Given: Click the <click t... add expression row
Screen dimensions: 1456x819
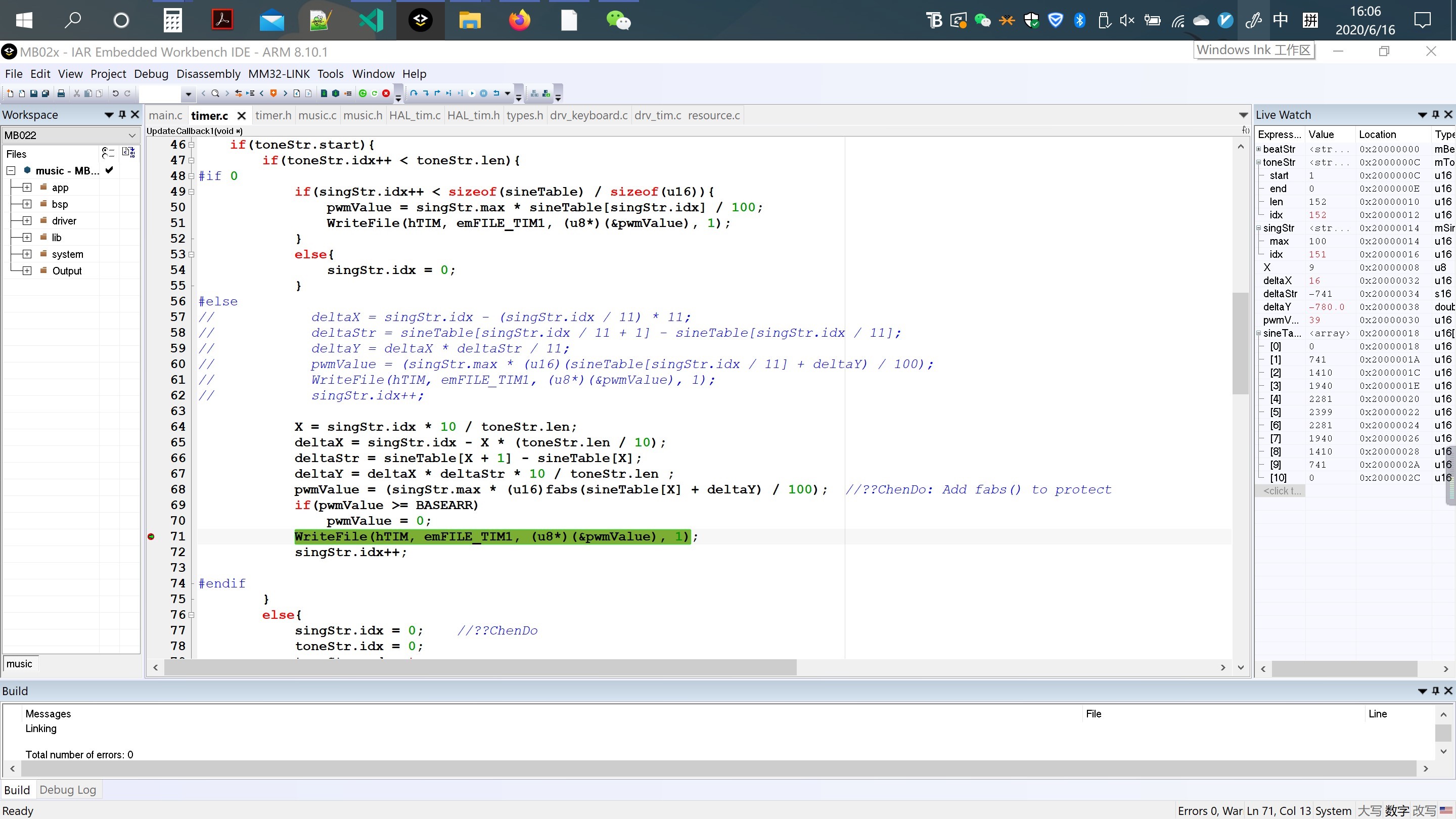Looking at the screenshot, I should [x=1282, y=490].
